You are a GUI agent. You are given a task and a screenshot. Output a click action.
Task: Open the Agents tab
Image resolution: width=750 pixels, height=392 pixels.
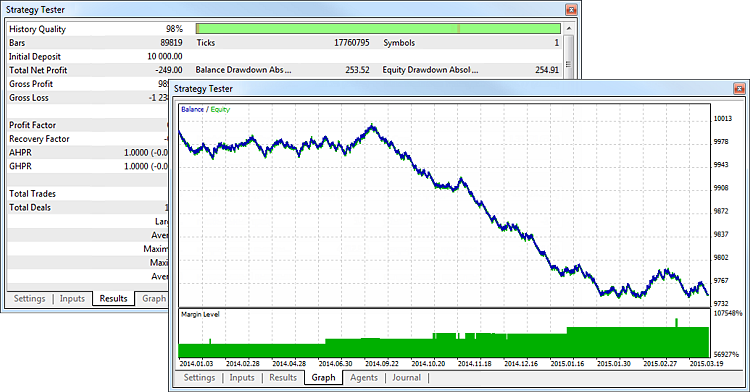point(364,378)
